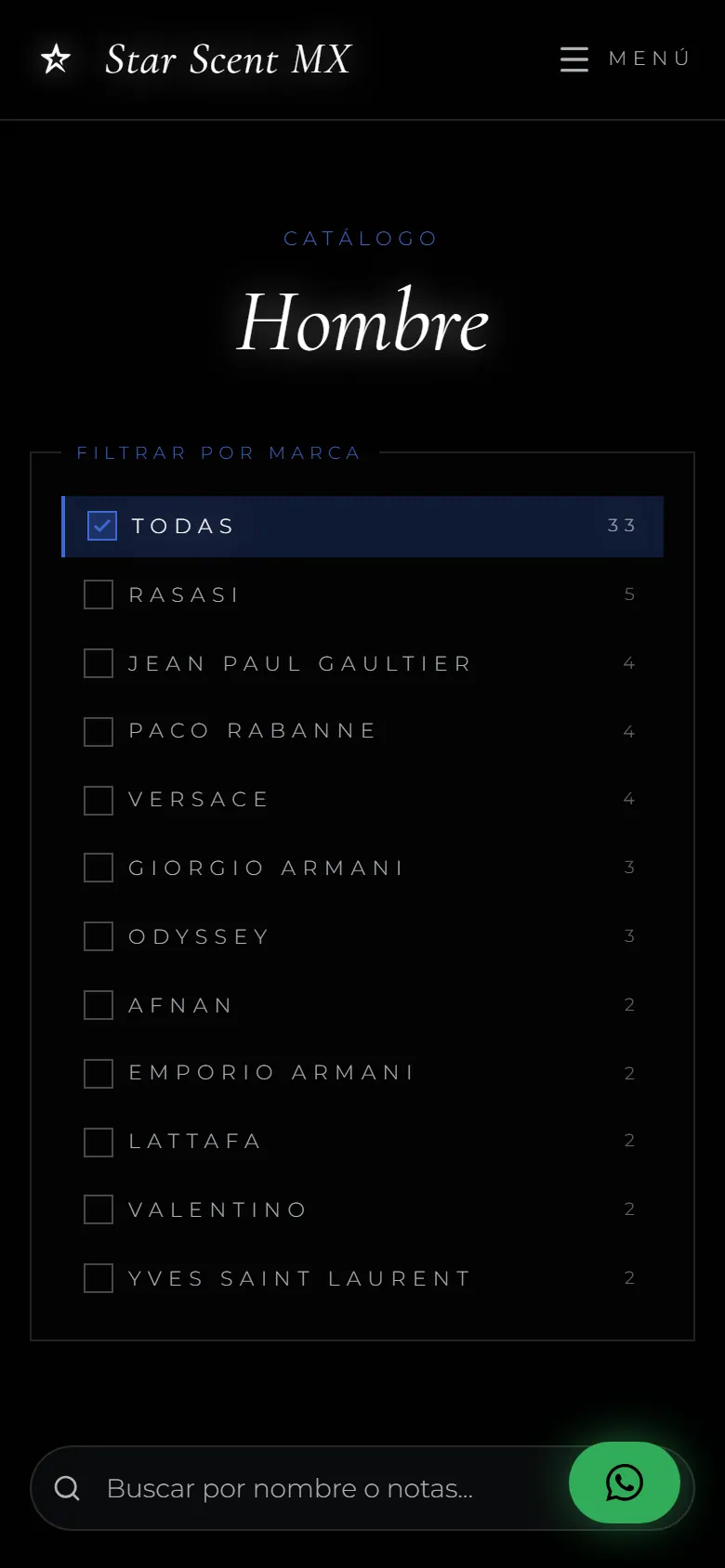Select the Versace filter checkbox

(99, 800)
